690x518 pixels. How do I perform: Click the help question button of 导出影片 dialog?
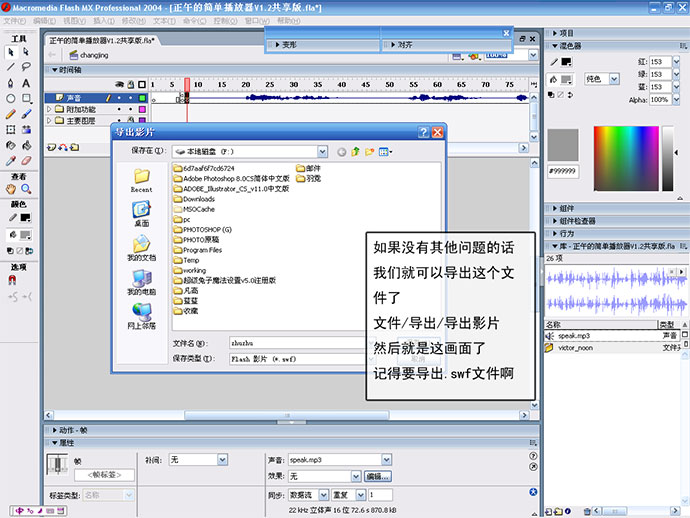[x=423, y=132]
